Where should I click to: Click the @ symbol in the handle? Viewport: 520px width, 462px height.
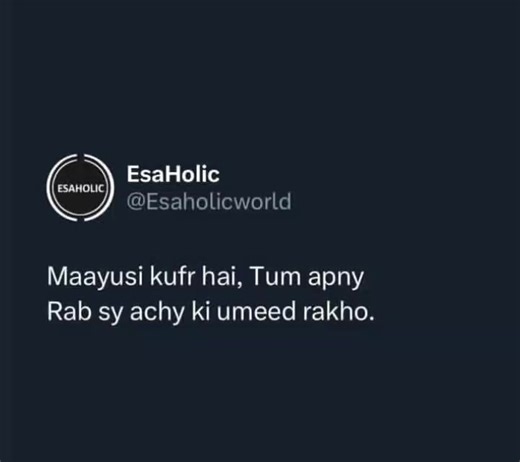coord(135,202)
